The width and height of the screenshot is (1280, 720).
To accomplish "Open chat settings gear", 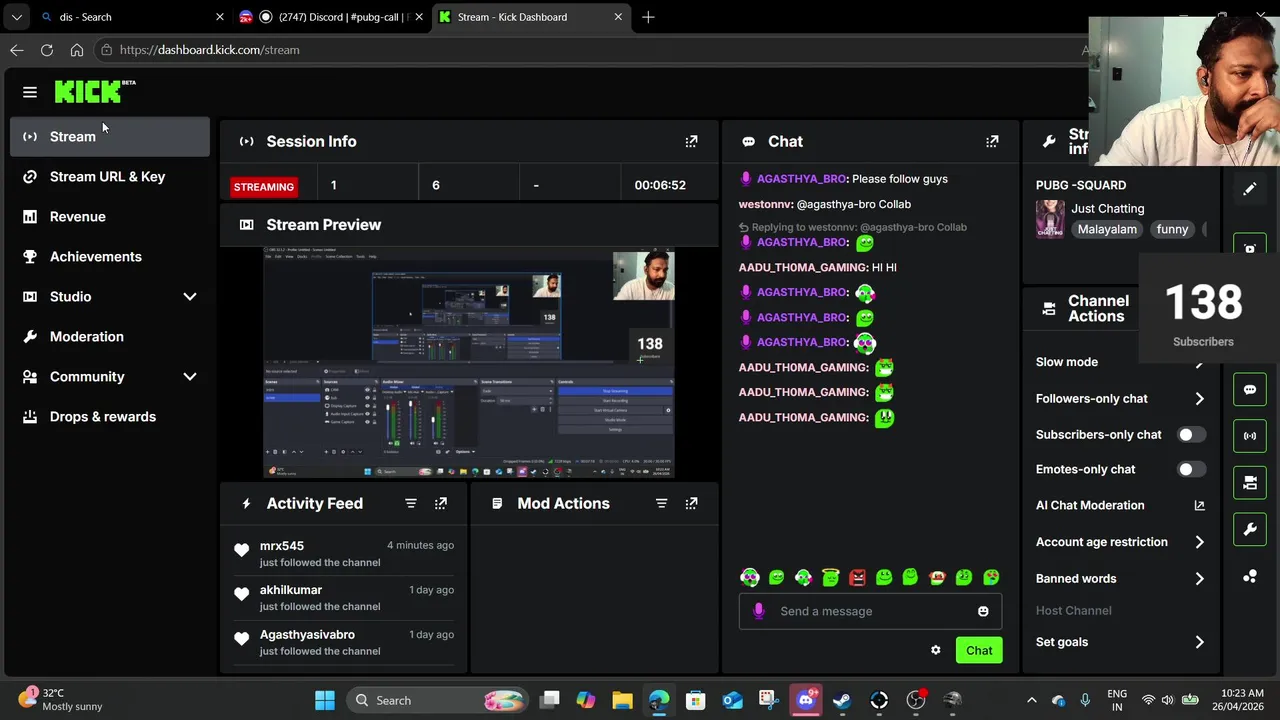I will pos(936,650).
